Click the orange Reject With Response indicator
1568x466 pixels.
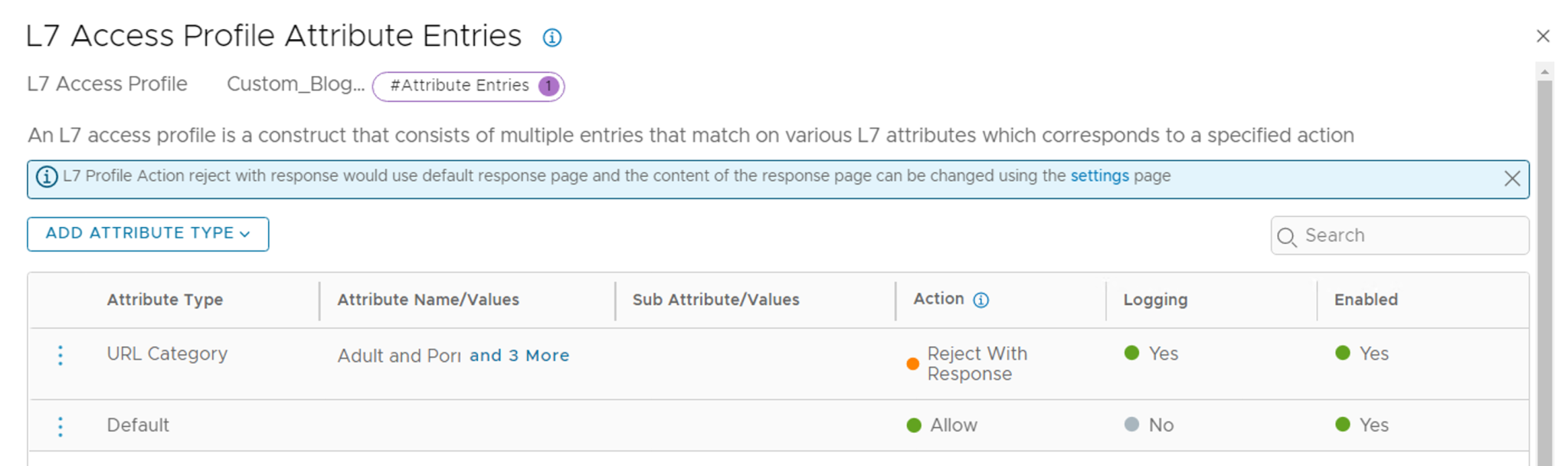click(x=912, y=364)
